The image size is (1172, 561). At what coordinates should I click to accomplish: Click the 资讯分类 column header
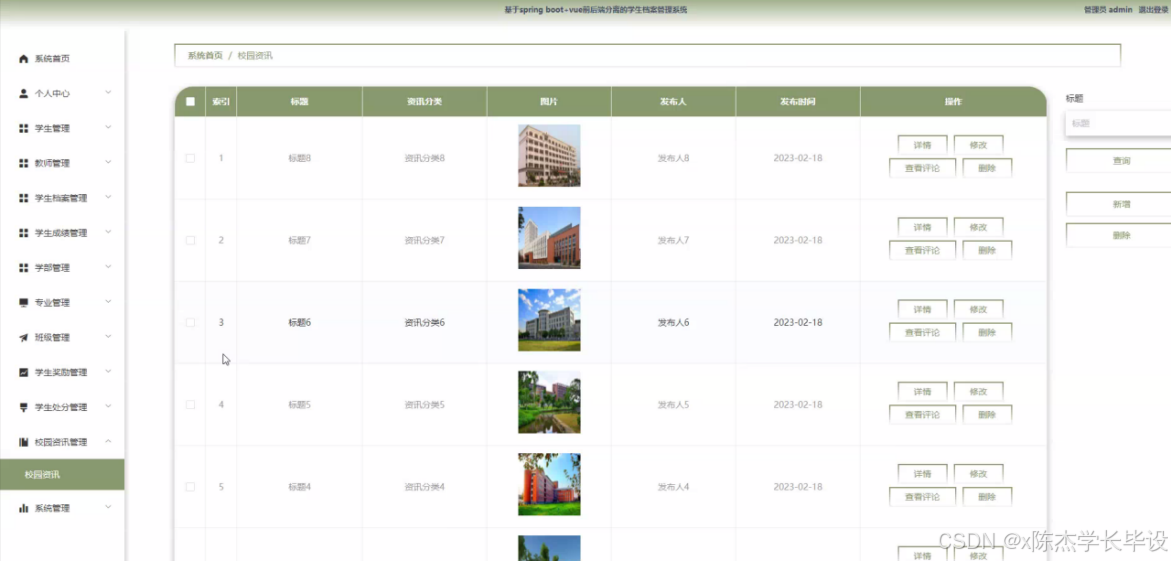pyautogui.click(x=424, y=102)
